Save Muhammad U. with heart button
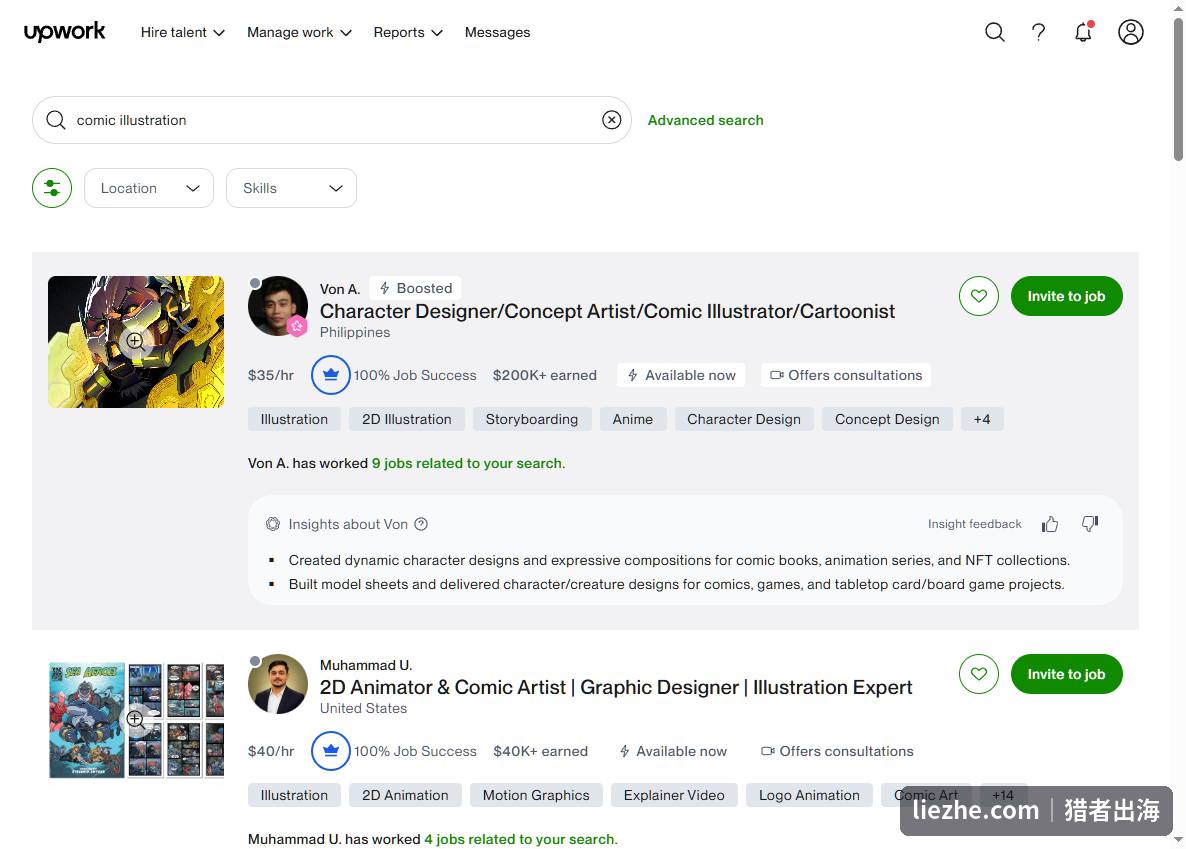The height and width of the screenshot is (849, 1186). (x=979, y=673)
